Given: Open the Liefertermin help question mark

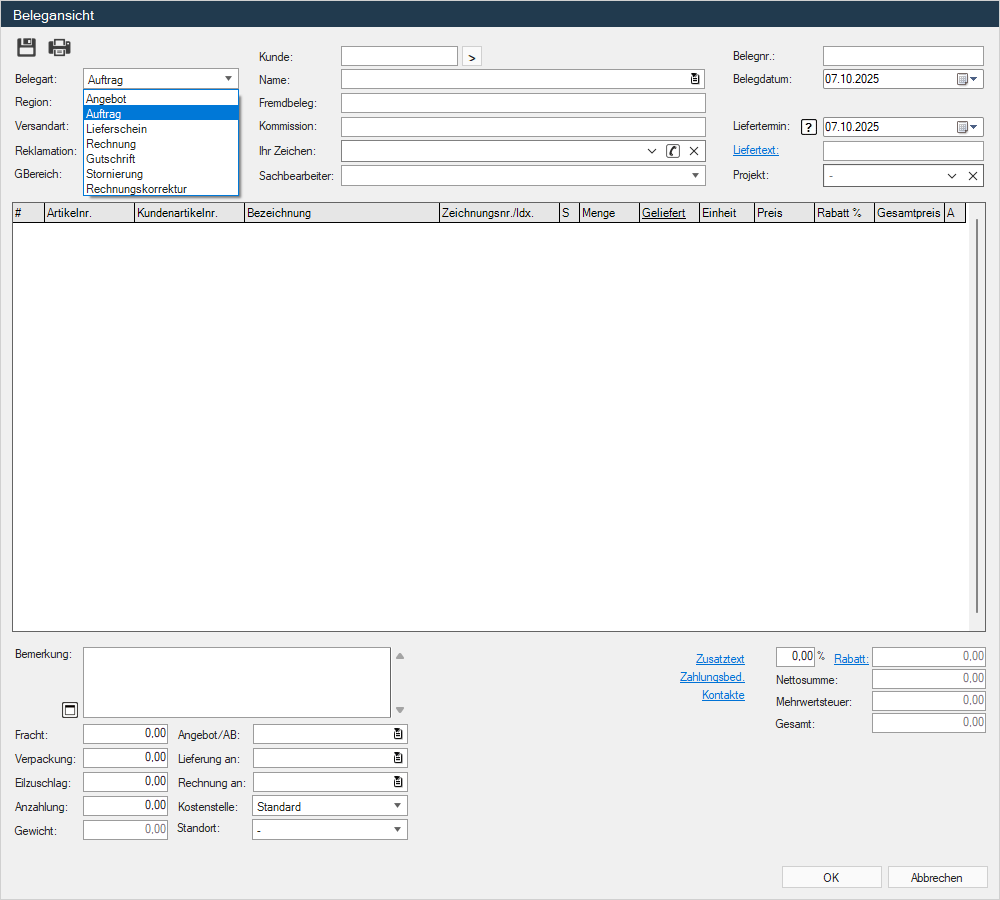Looking at the screenshot, I should tap(809, 127).
